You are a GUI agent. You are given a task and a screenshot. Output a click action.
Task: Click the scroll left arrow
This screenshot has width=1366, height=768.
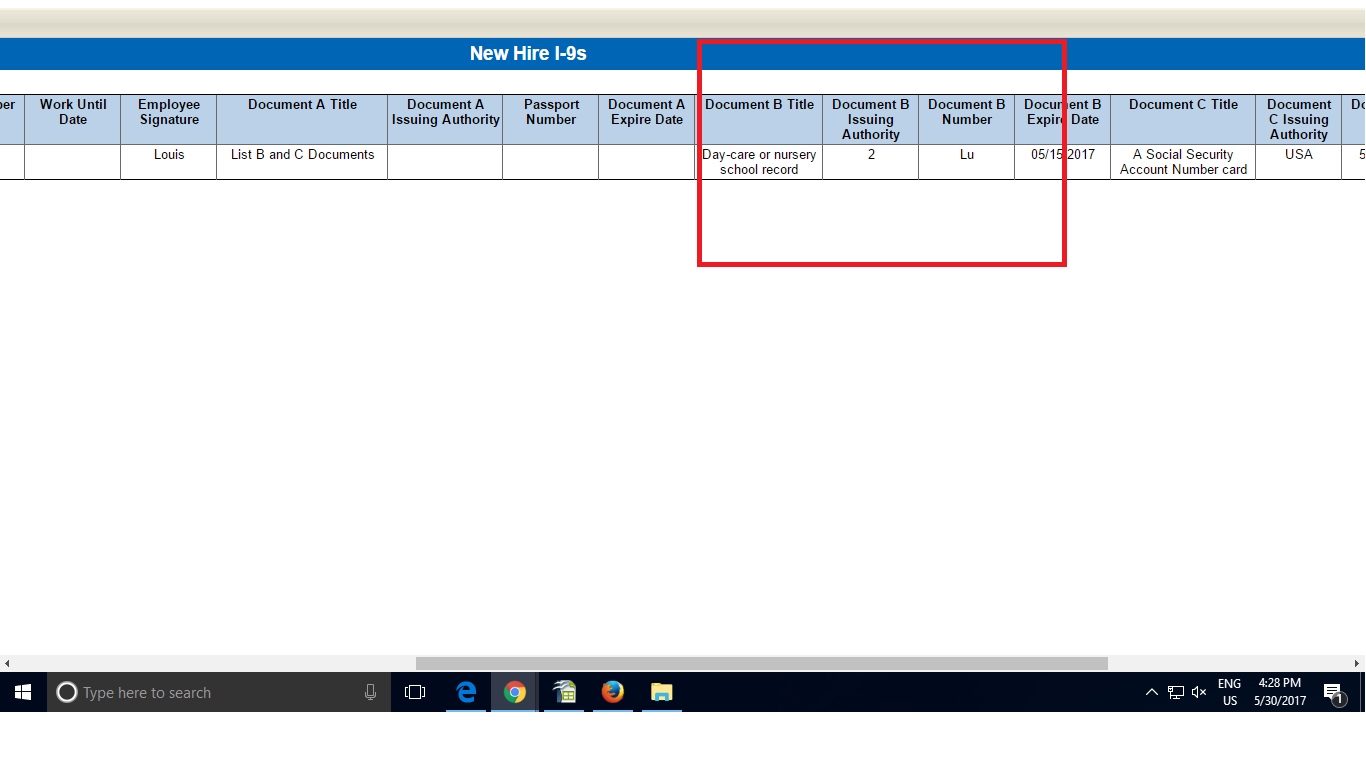tap(7, 663)
